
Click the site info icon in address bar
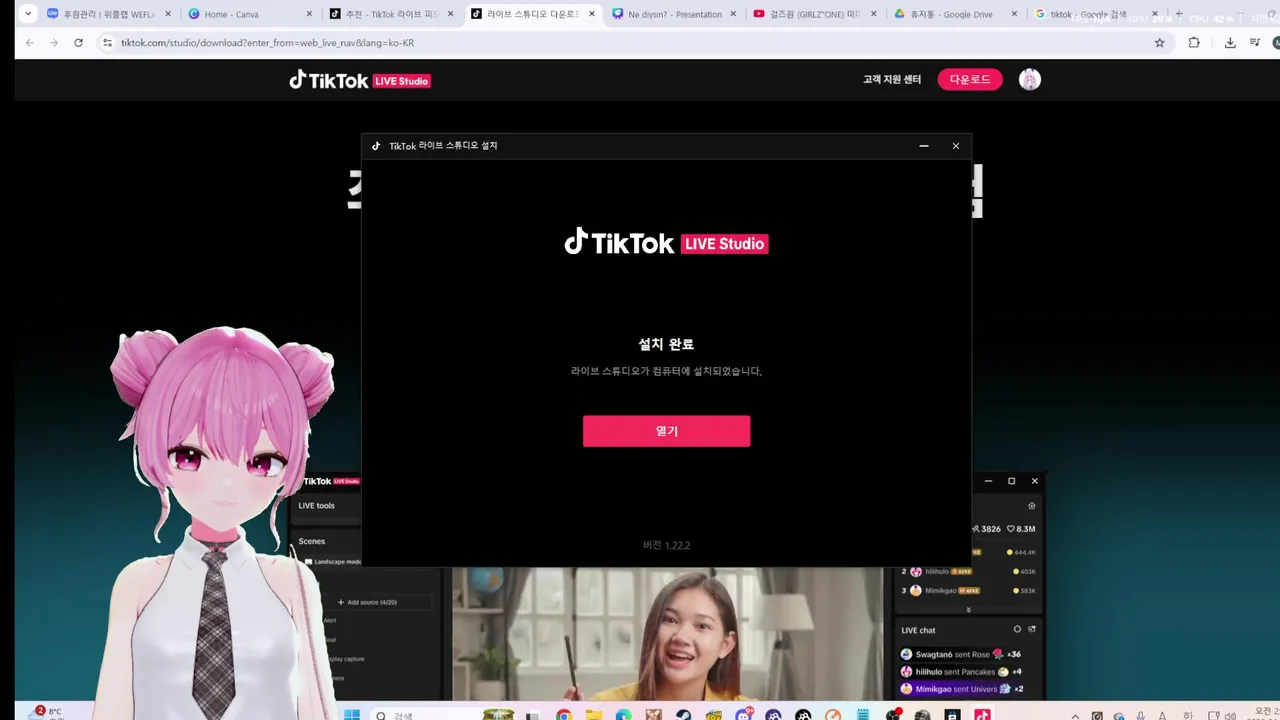coord(107,43)
